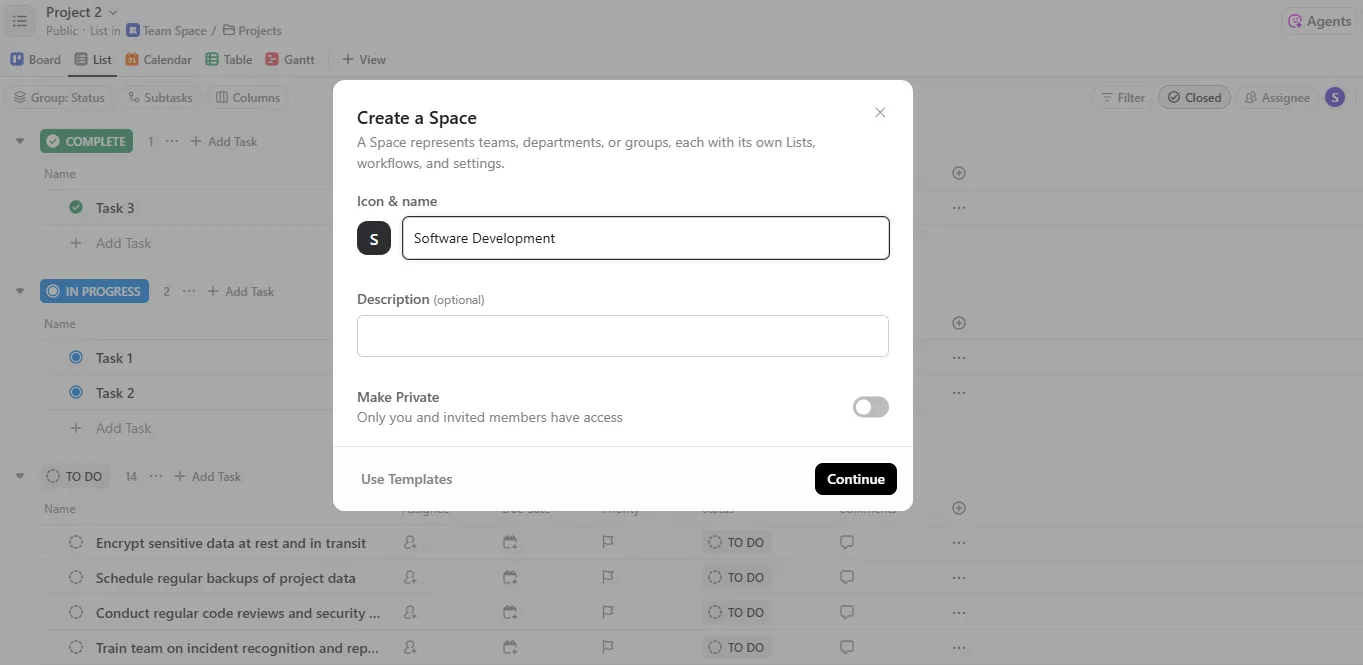1363x665 pixels.
Task: Open the more options ellipsis for Task 3
Action: click(959, 208)
